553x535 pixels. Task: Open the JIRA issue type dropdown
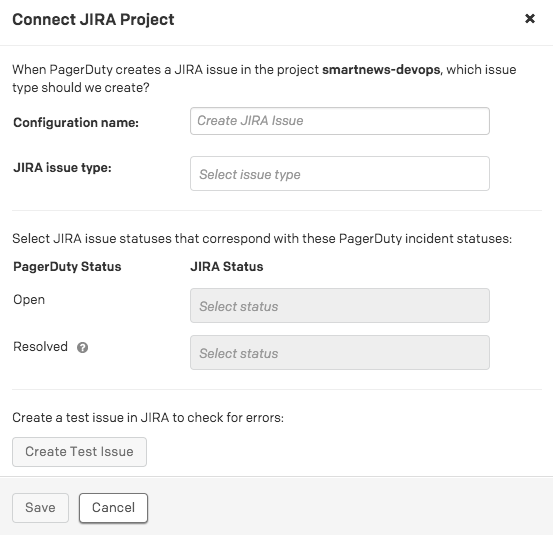click(x=340, y=174)
